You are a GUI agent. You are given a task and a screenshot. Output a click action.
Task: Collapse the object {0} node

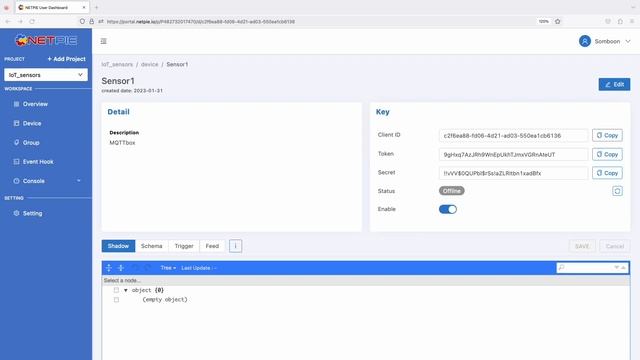click(x=126, y=290)
